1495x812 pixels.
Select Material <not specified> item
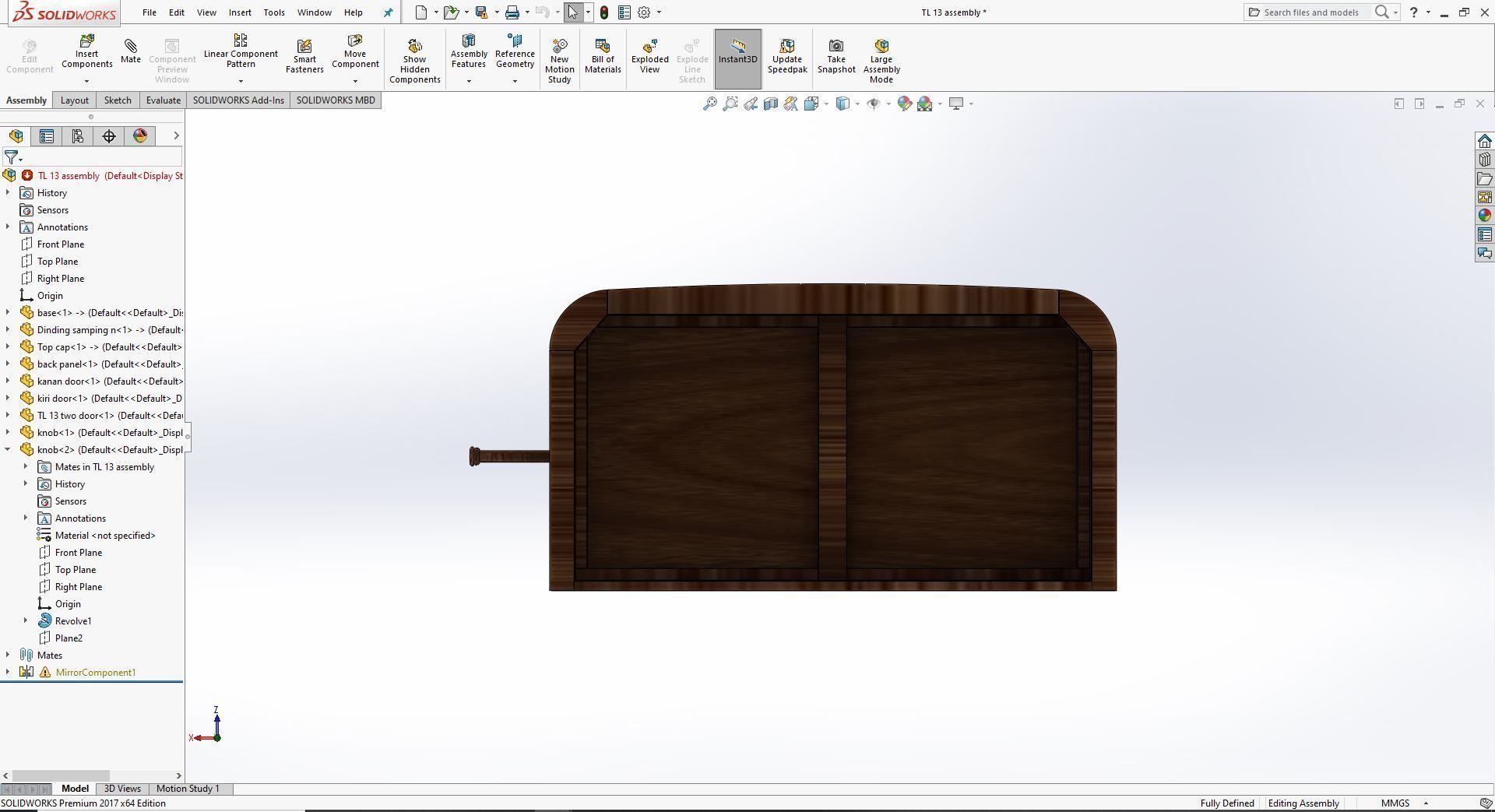[105, 536]
